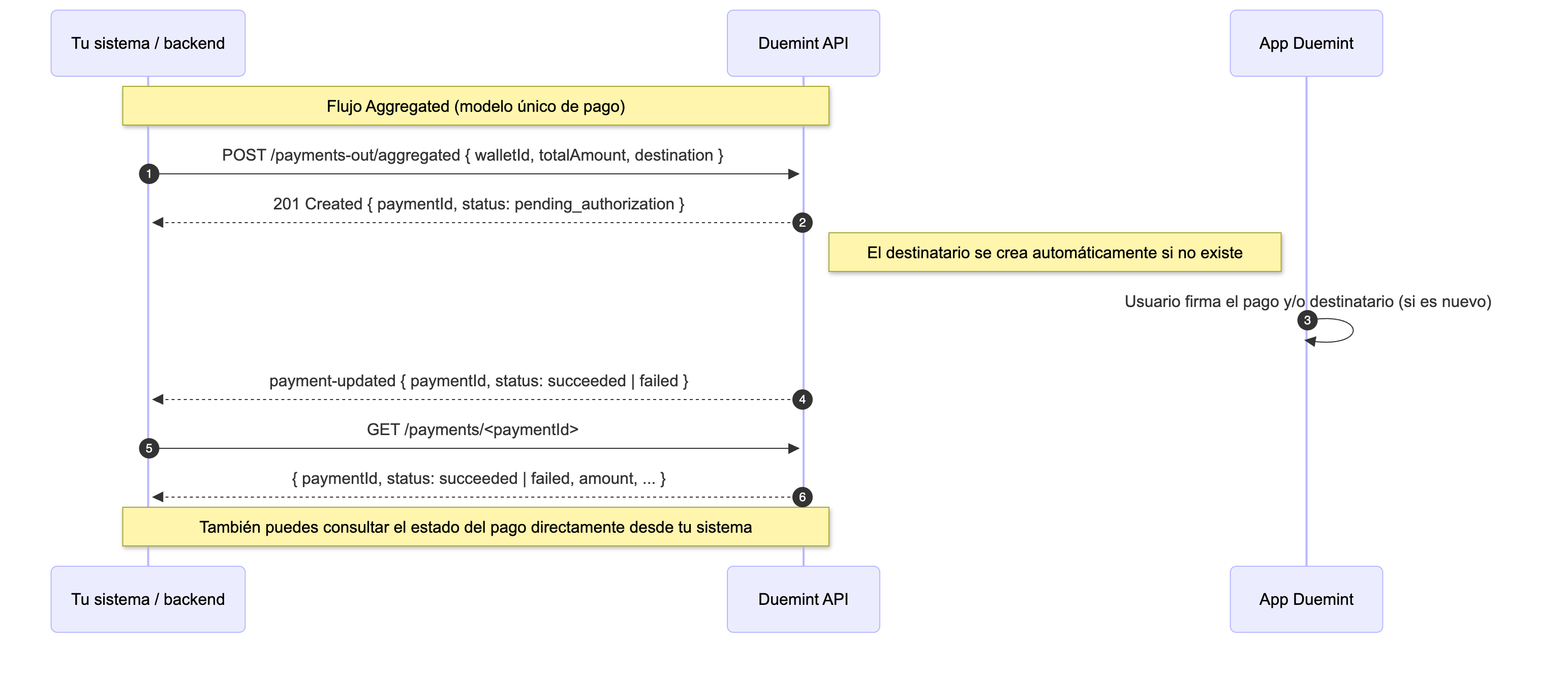Click the step 3 sequence number circle
The height and width of the screenshot is (674, 1568).
1307,320
